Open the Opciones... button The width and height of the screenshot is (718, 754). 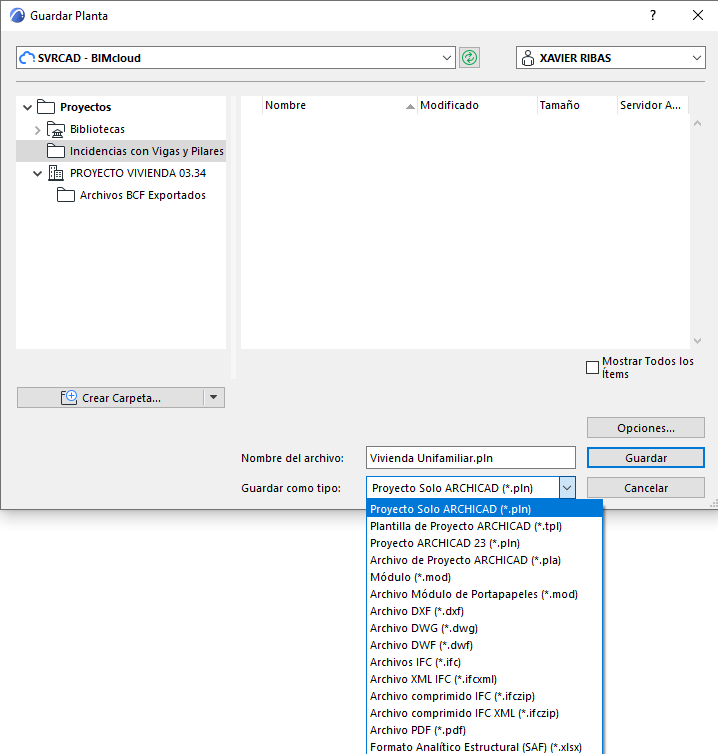645,428
